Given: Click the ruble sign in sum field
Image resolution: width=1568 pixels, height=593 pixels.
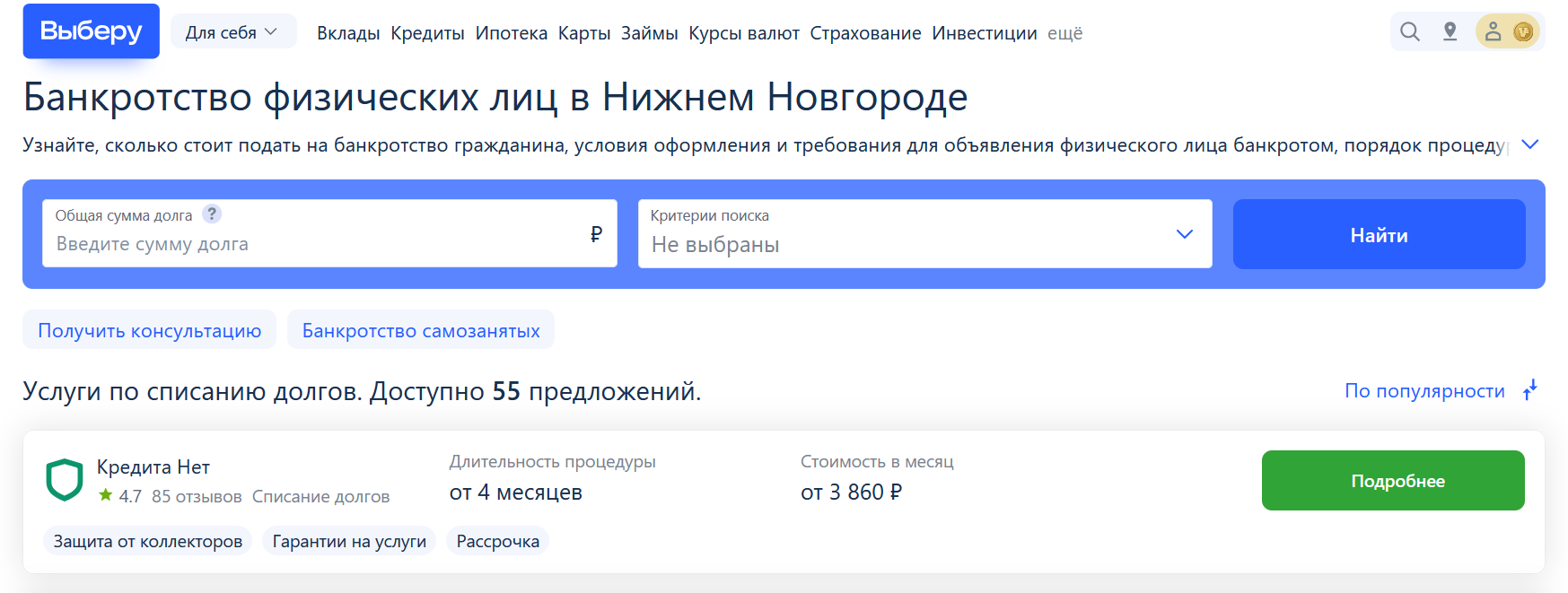Looking at the screenshot, I should [596, 234].
